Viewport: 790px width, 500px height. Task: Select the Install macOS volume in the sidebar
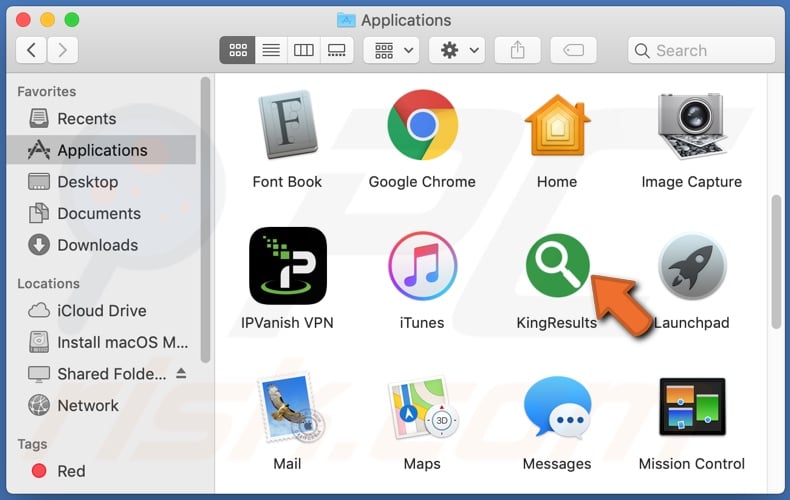(101, 342)
